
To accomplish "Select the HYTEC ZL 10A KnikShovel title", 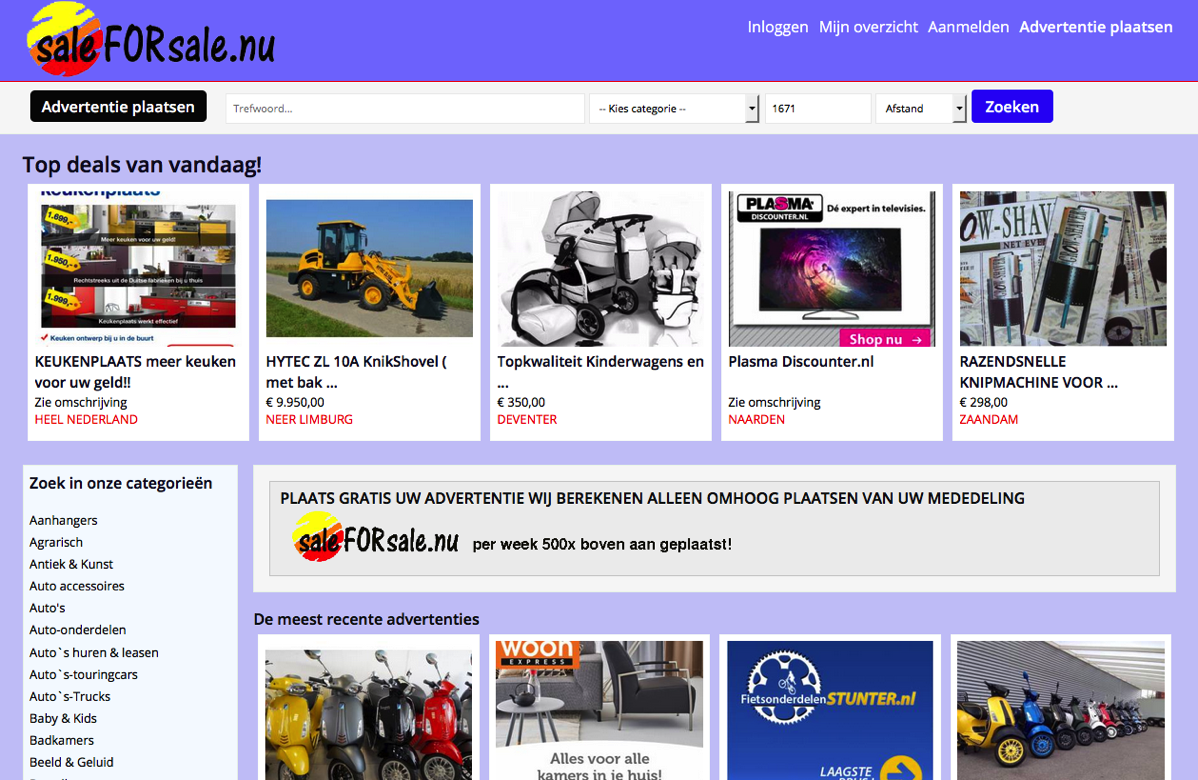I will [x=356, y=372].
